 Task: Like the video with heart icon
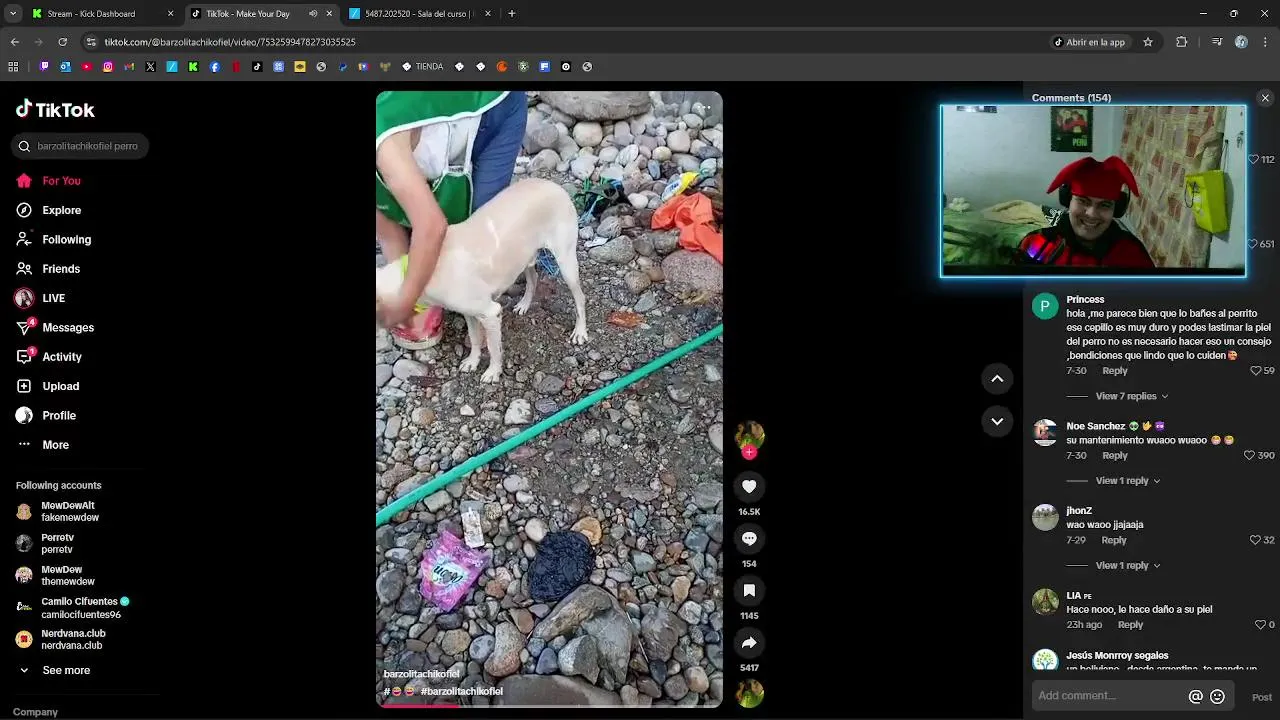(x=749, y=486)
